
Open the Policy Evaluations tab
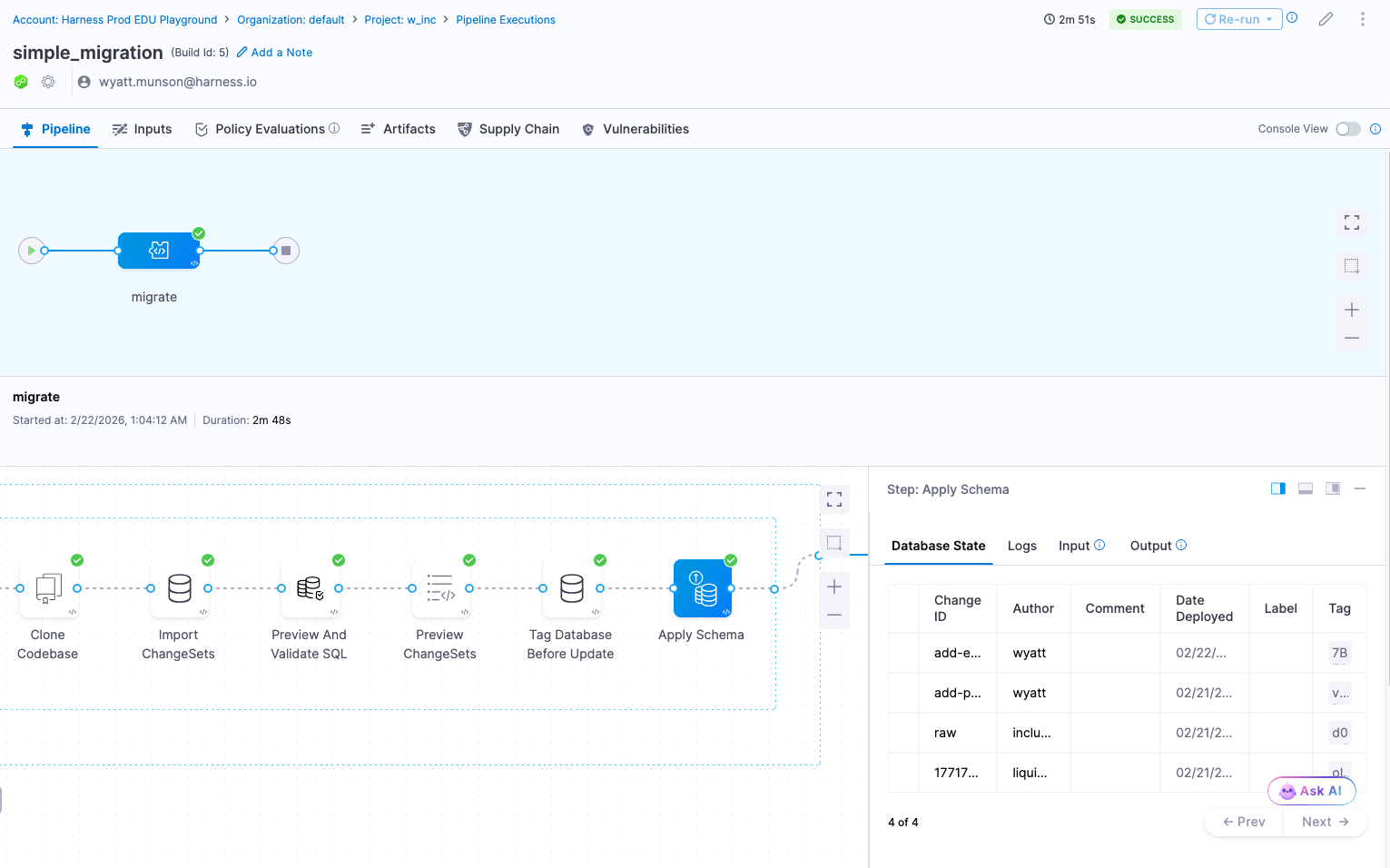tap(267, 129)
